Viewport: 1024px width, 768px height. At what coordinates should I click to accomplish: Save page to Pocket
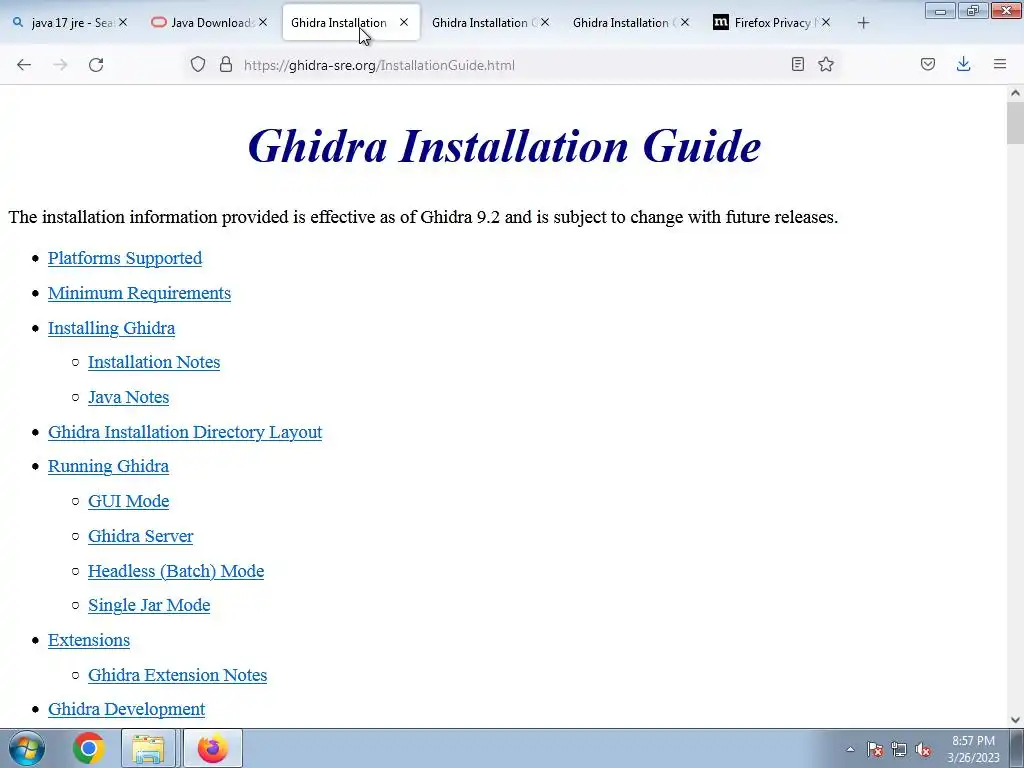(928, 64)
